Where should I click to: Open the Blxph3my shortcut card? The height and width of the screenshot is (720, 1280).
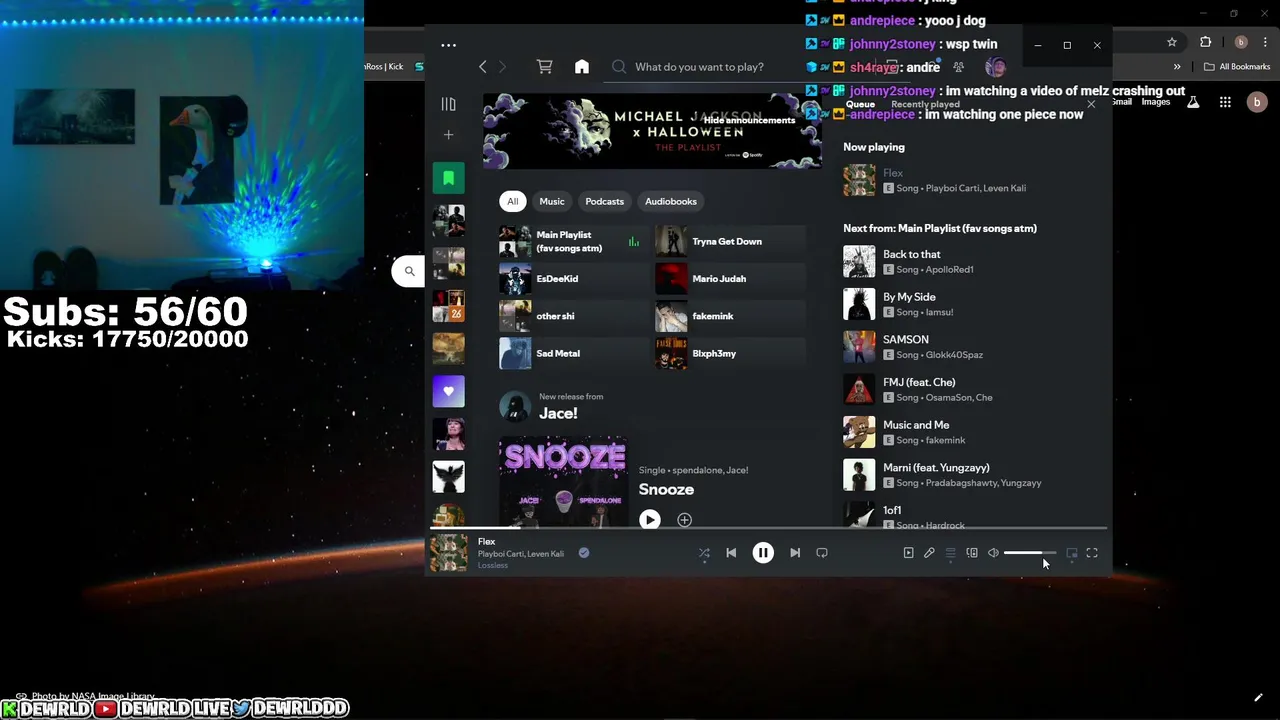point(730,353)
